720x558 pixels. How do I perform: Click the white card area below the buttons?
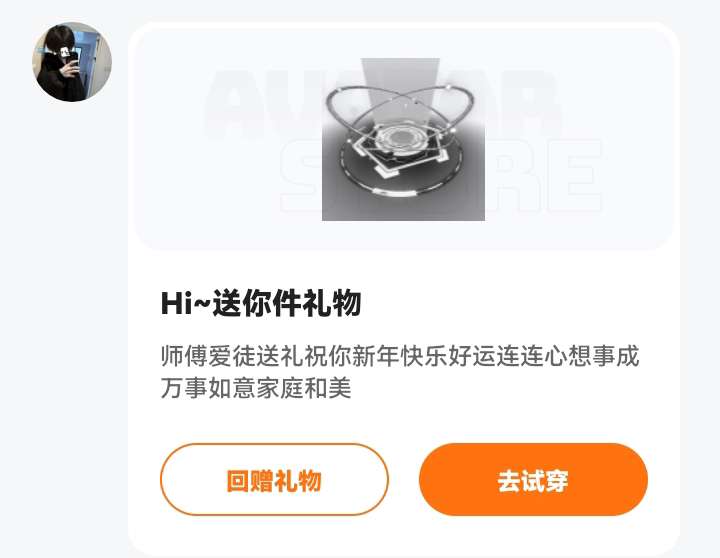pos(404,535)
